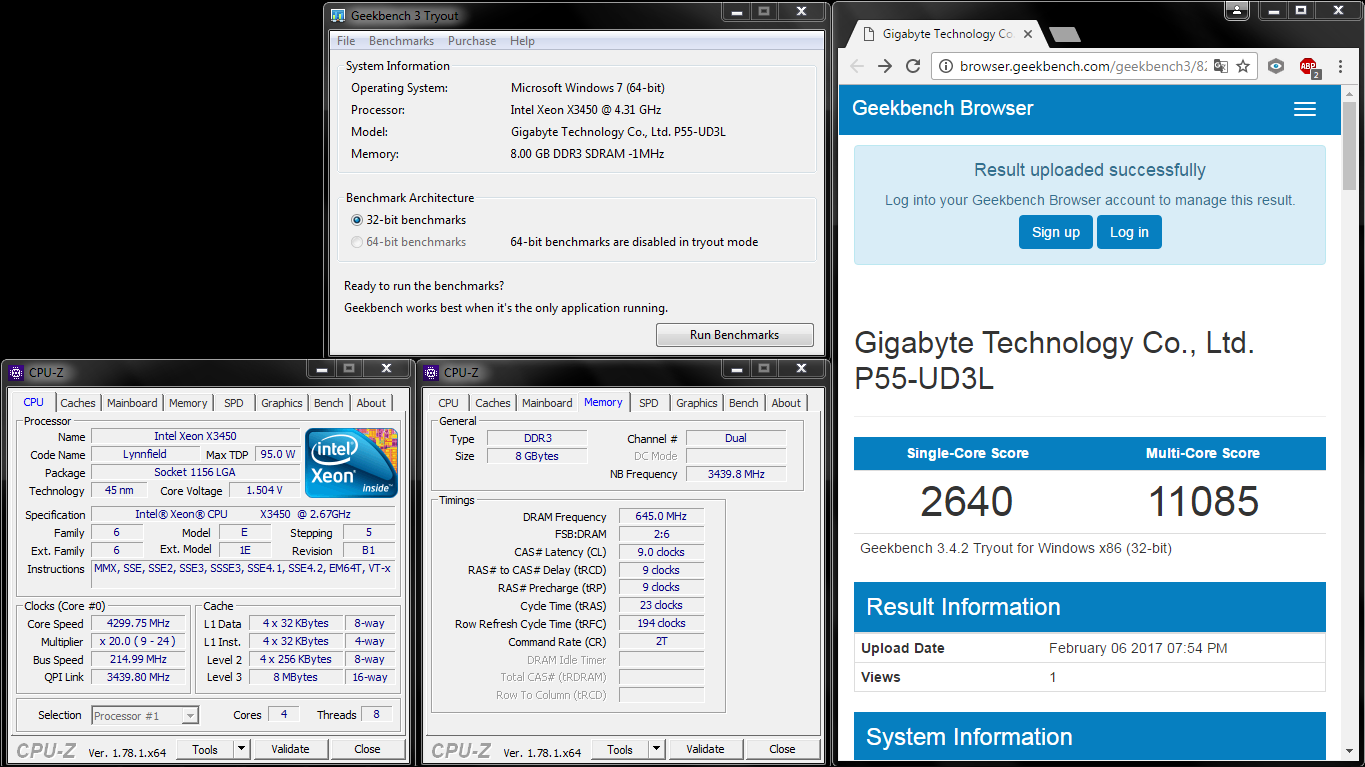Open the Help menu in Geekbench
This screenshot has width=1365, height=767.
[522, 41]
